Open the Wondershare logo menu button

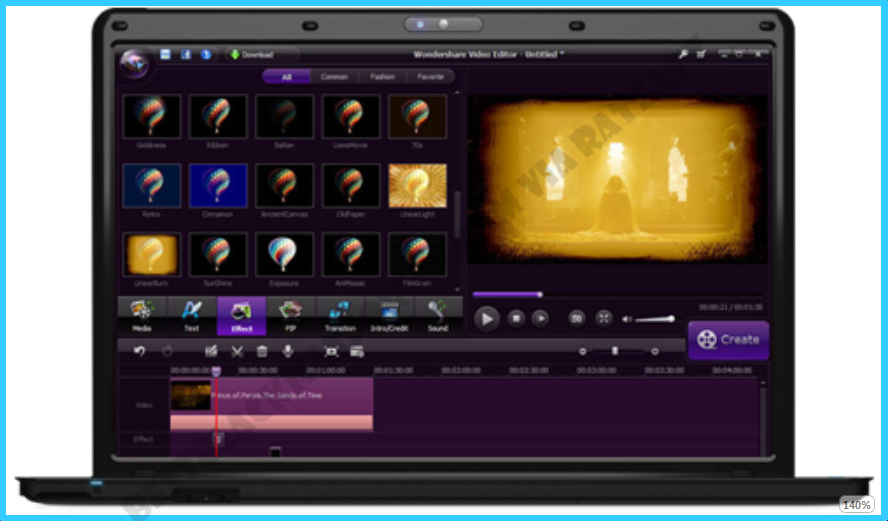(135, 63)
